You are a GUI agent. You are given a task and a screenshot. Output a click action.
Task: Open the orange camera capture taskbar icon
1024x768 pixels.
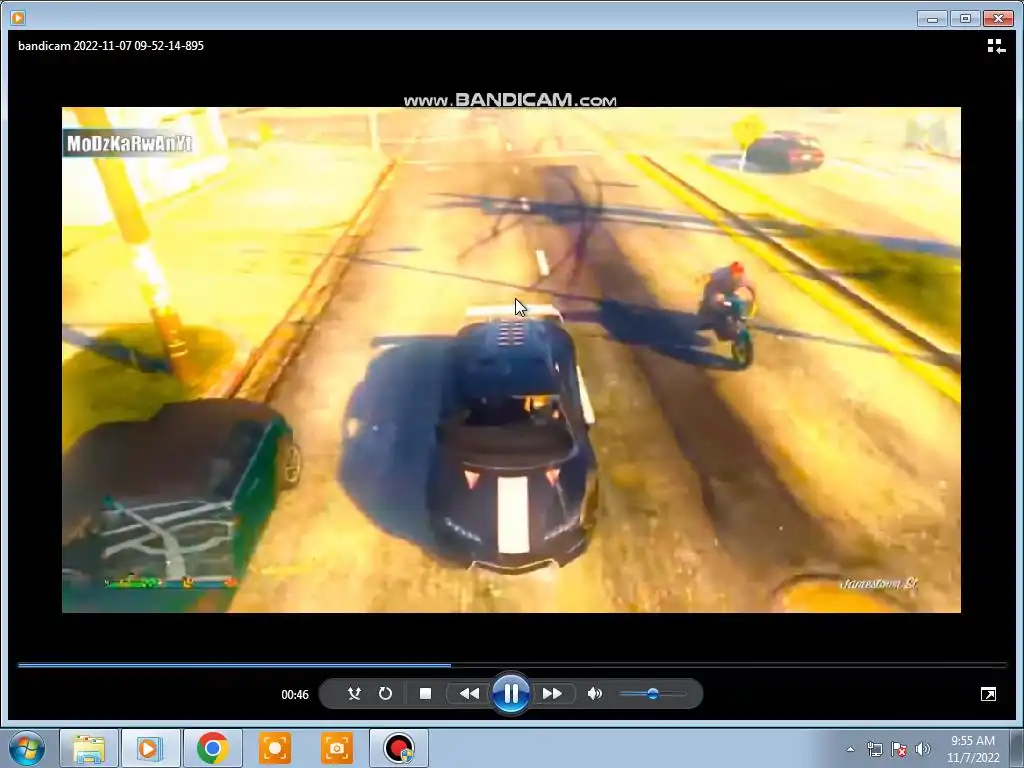(336, 748)
